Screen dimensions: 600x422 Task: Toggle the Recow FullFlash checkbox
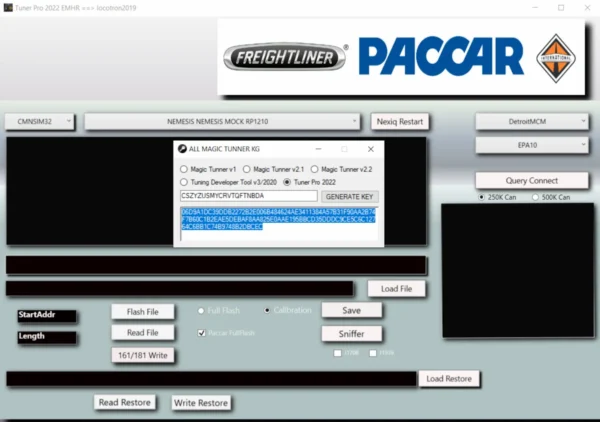203,332
